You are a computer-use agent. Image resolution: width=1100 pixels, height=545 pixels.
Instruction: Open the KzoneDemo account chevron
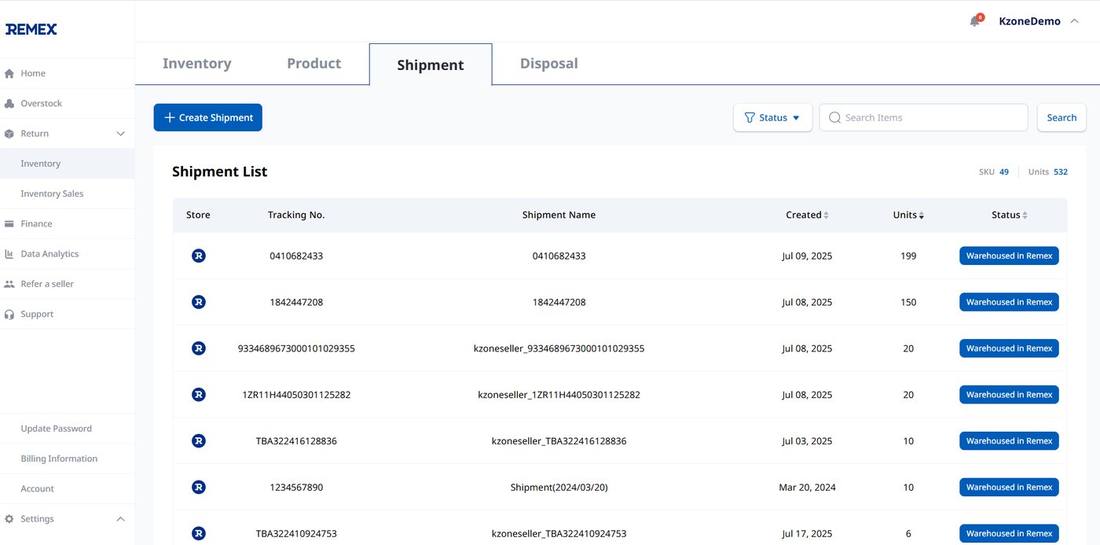click(1074, 21)
